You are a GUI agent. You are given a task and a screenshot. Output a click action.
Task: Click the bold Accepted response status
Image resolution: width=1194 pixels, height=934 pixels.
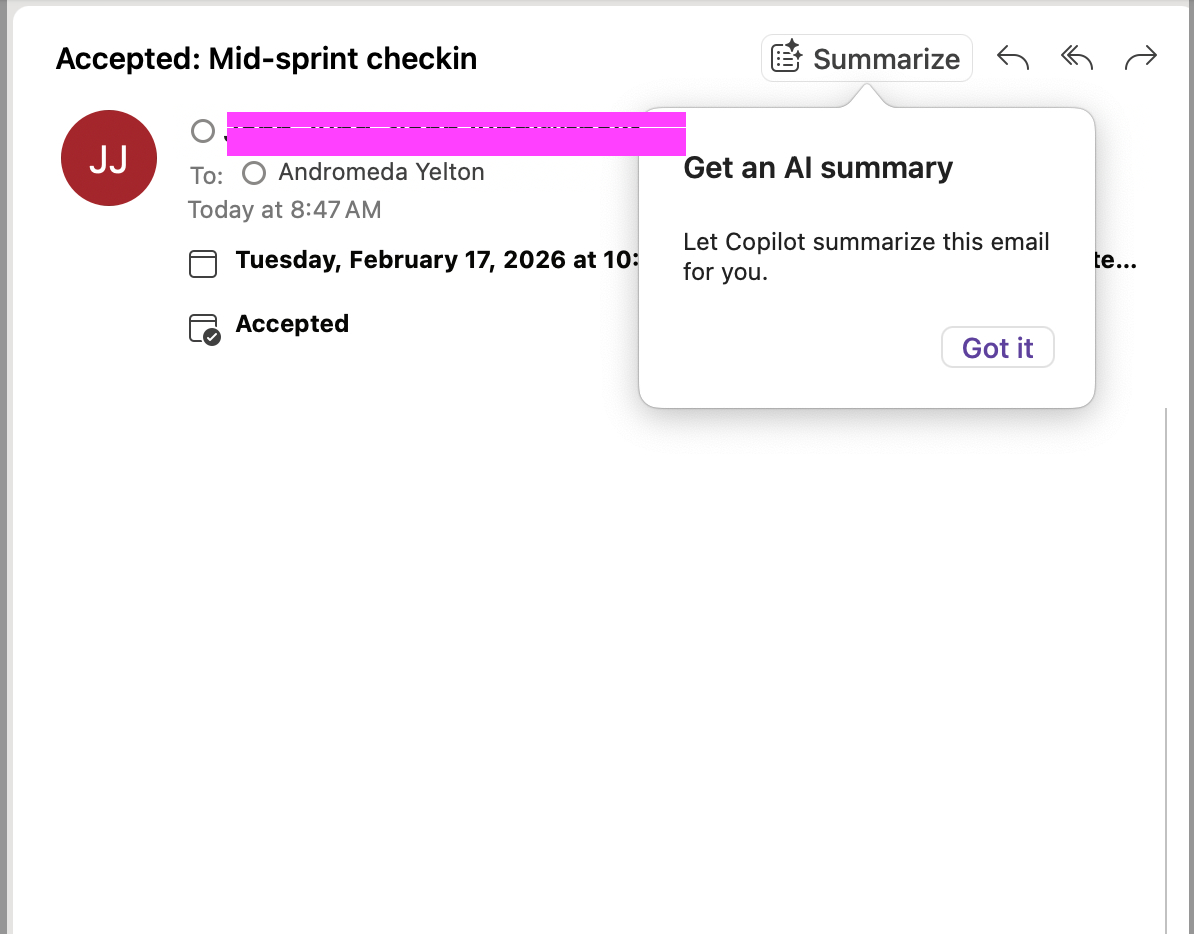(292, 324)
